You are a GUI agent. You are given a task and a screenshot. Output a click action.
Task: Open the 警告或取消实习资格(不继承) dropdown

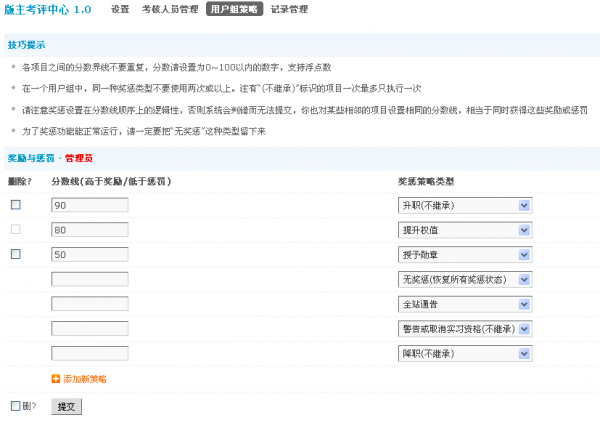465,329
